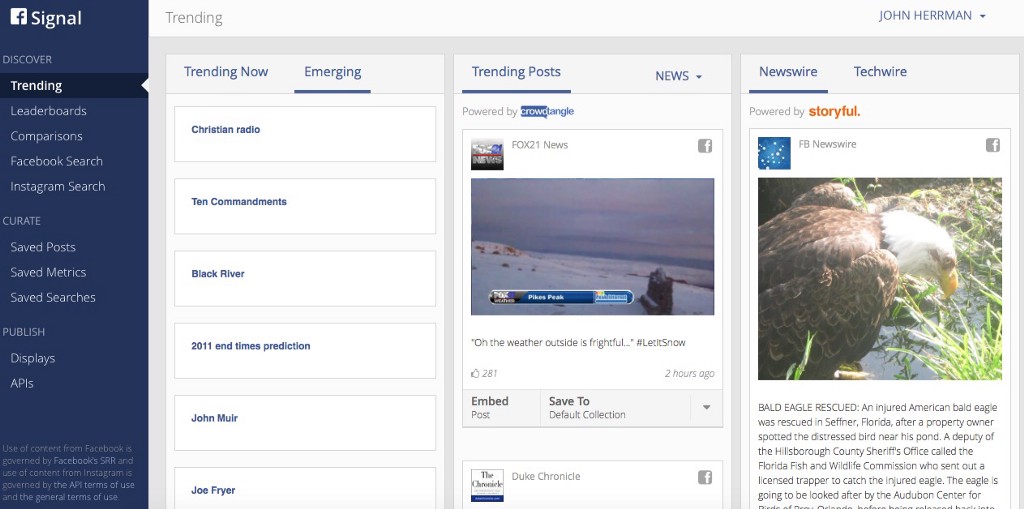Viewport: 1024px width, 509px height.
Task: Click the Facebook Signal logo icon
Action: (x=19, y=16)
